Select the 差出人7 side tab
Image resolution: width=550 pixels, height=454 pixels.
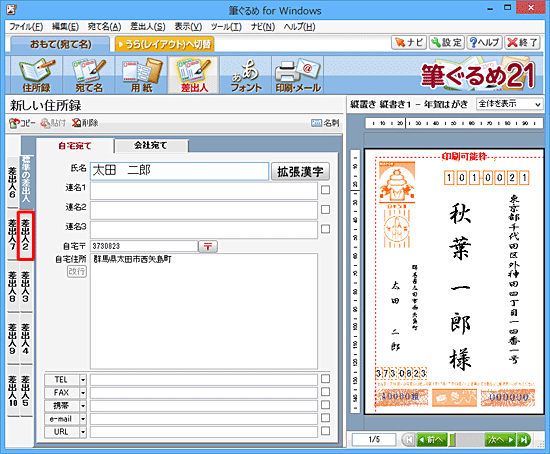pyautogui.click(x=12, y=235)
